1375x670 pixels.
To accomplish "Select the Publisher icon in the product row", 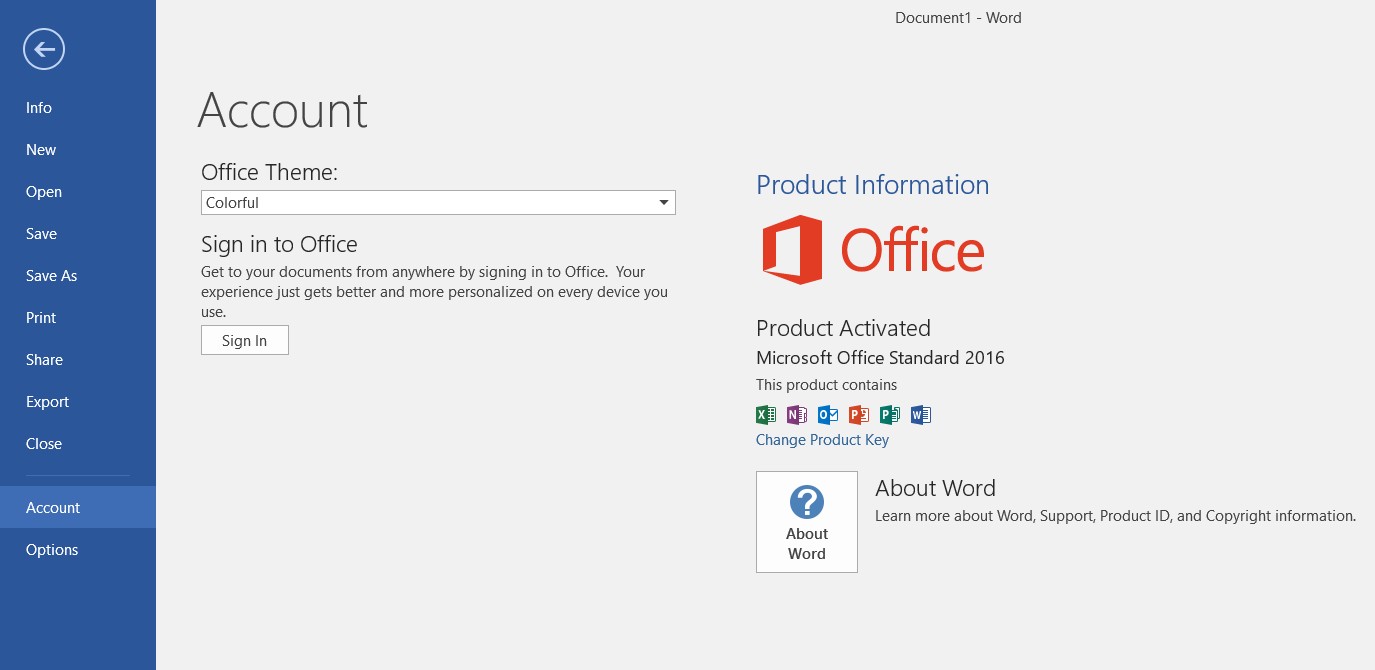I will (889, 414).
